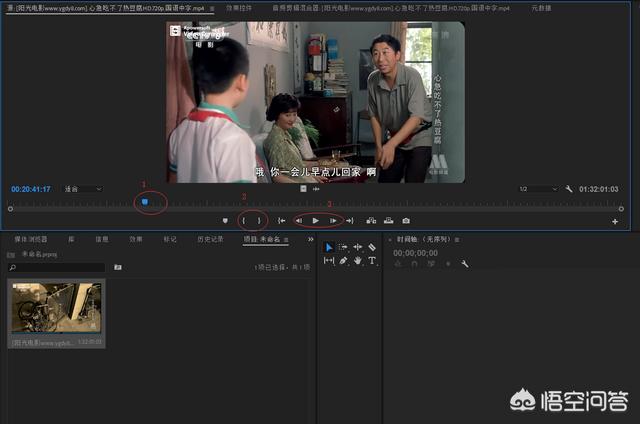Switch to the 媒体浏览器 tab
Viewport: 640px width, 424px height.
(31, 239)
